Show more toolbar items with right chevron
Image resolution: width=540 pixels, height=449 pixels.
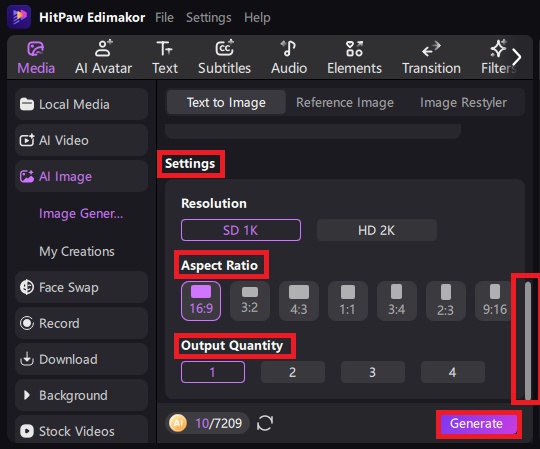(517, 57)
